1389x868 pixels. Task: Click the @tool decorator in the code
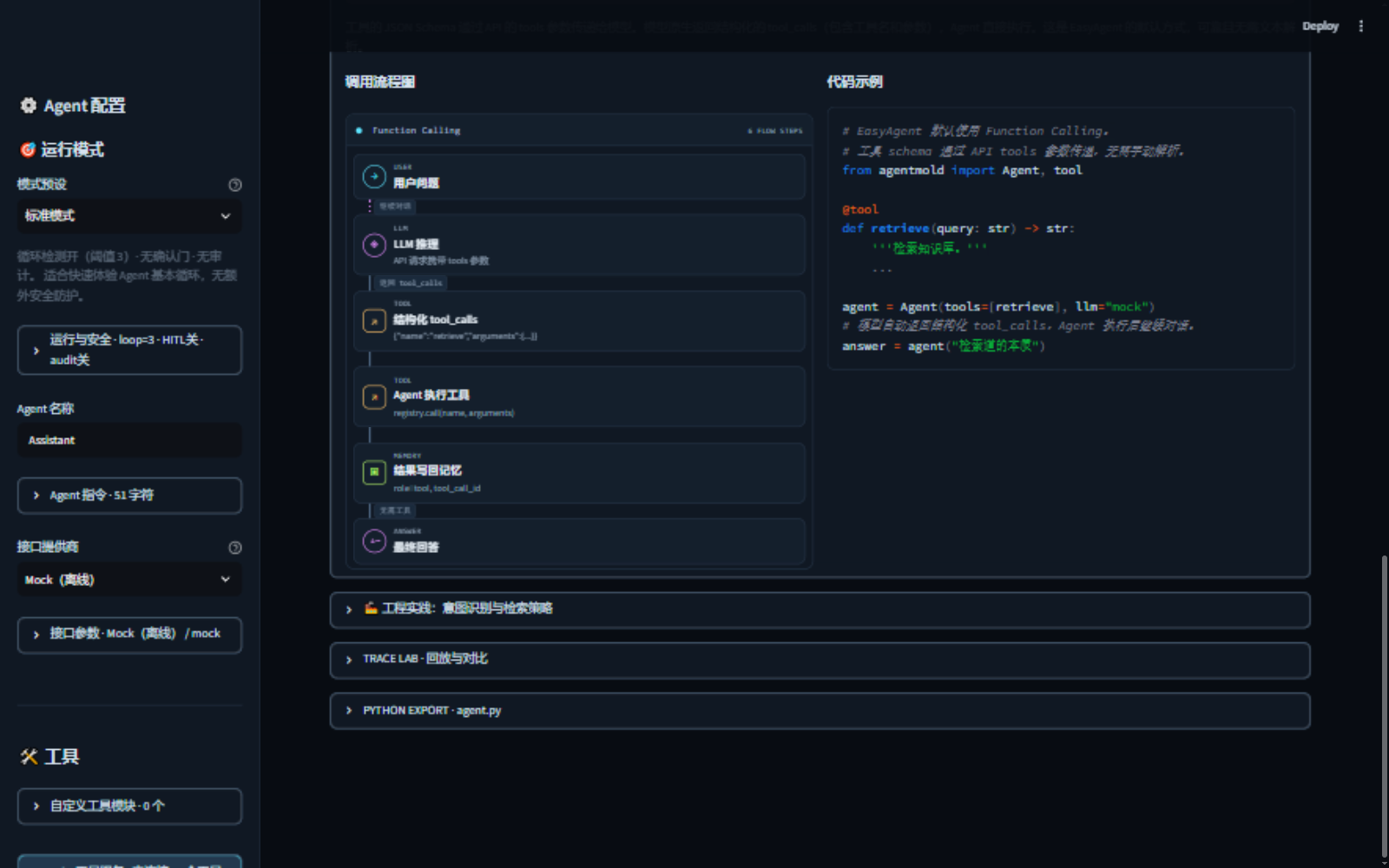[860, 209]
